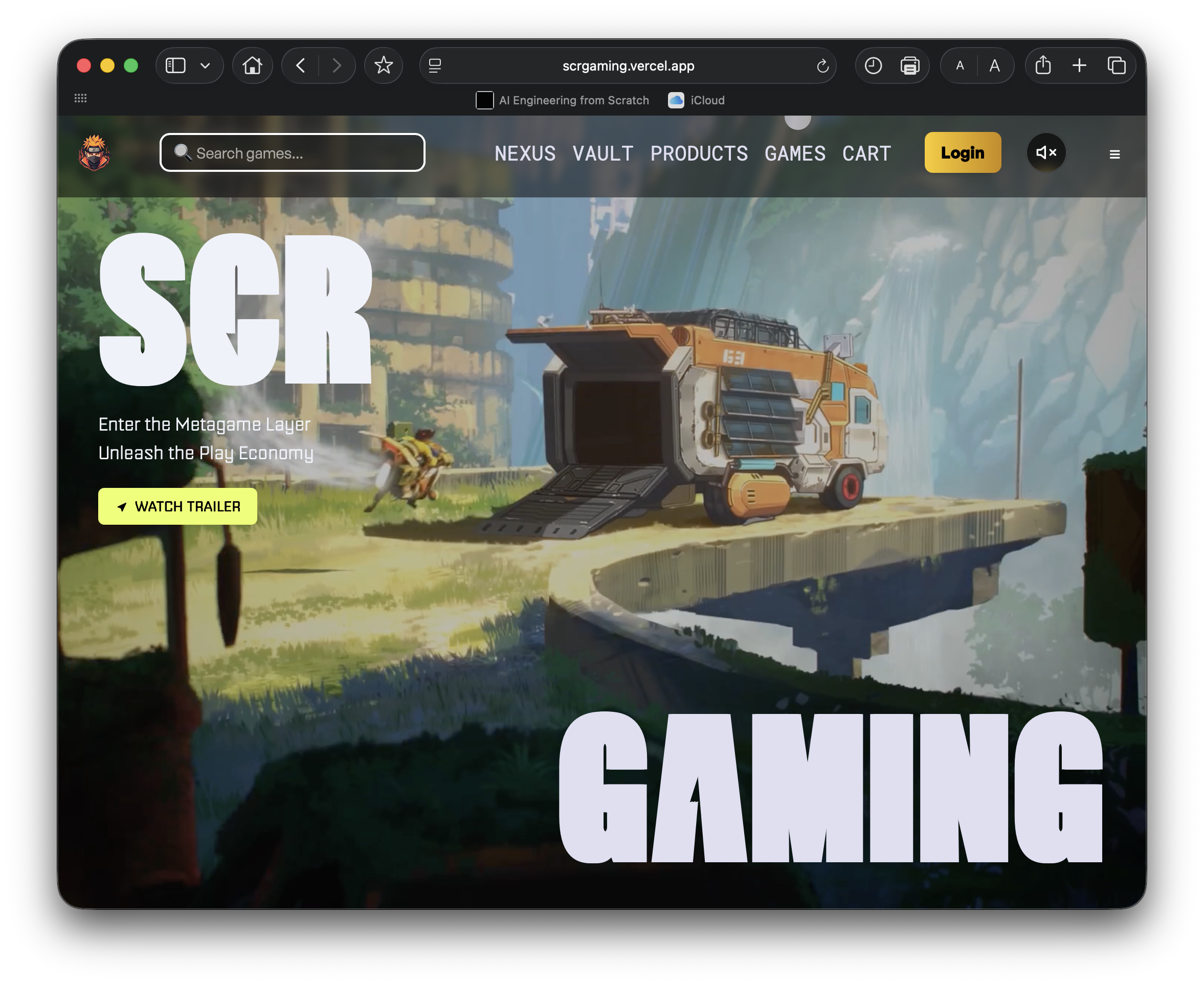
Task: Open the tab group dropdown chevron
Action: pyautogui.click(x=206, y=66)
